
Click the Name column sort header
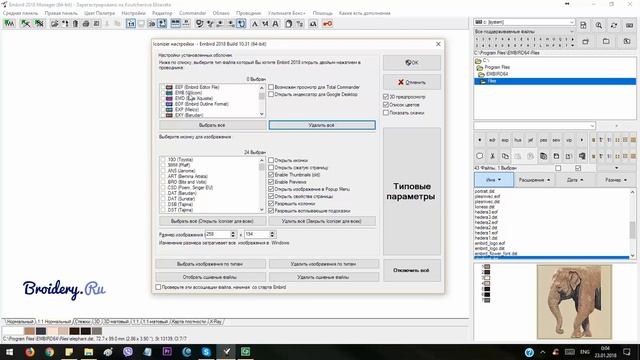494,180
